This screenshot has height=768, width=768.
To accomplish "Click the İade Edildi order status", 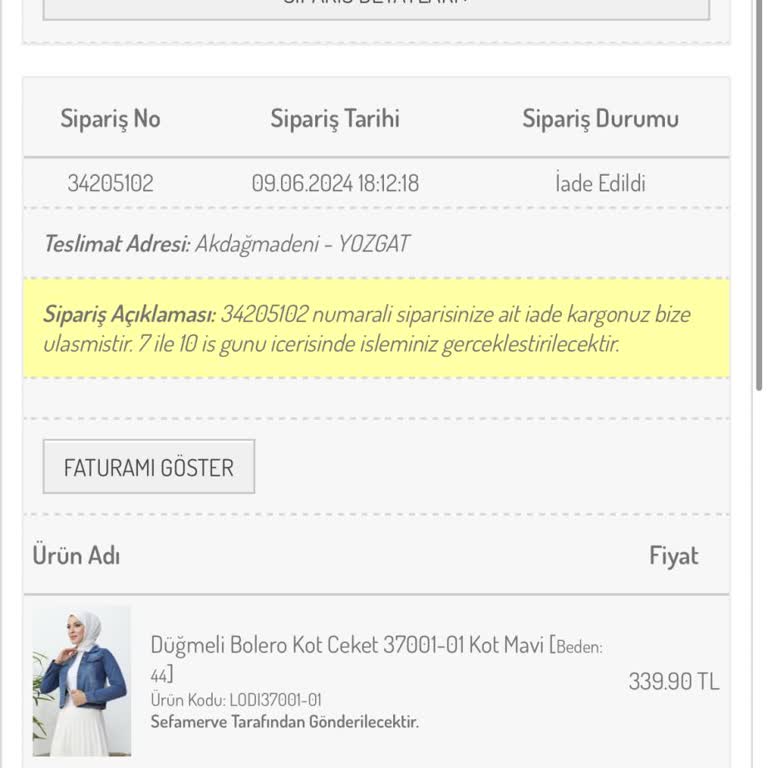I will tap(600, 183).
